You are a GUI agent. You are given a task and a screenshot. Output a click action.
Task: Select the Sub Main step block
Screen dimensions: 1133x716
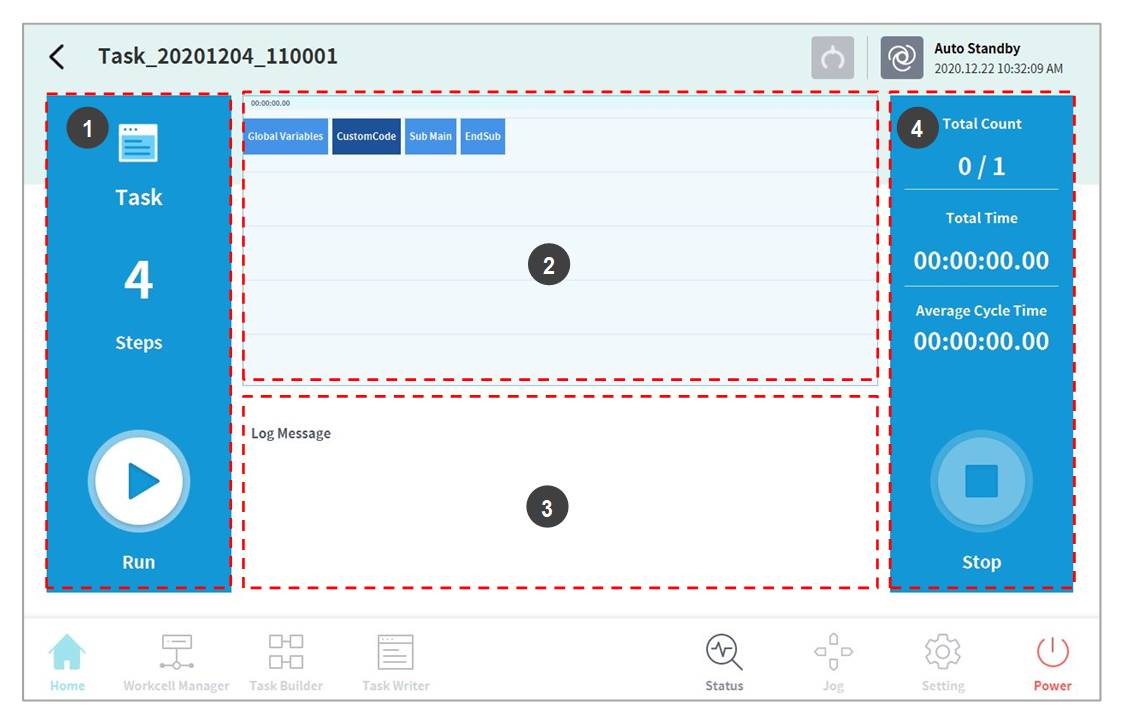click(430, 137)
